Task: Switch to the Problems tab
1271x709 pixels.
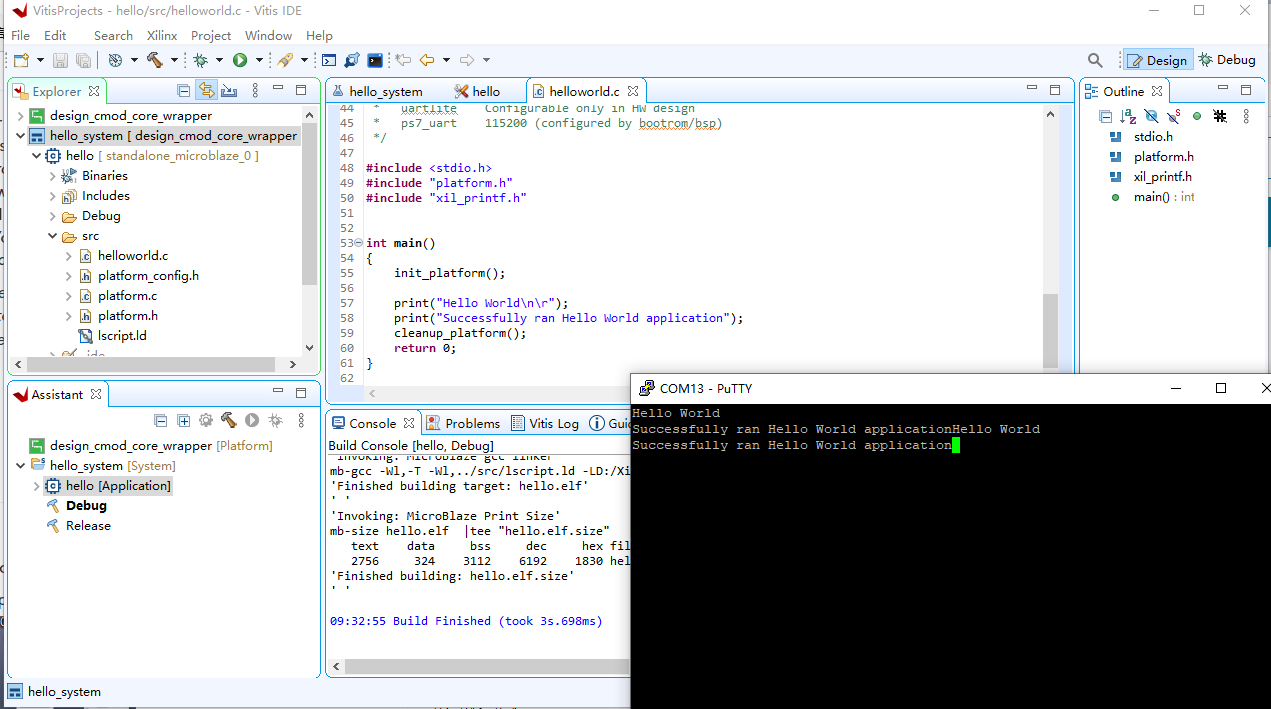Action: (x=462, y=423)
